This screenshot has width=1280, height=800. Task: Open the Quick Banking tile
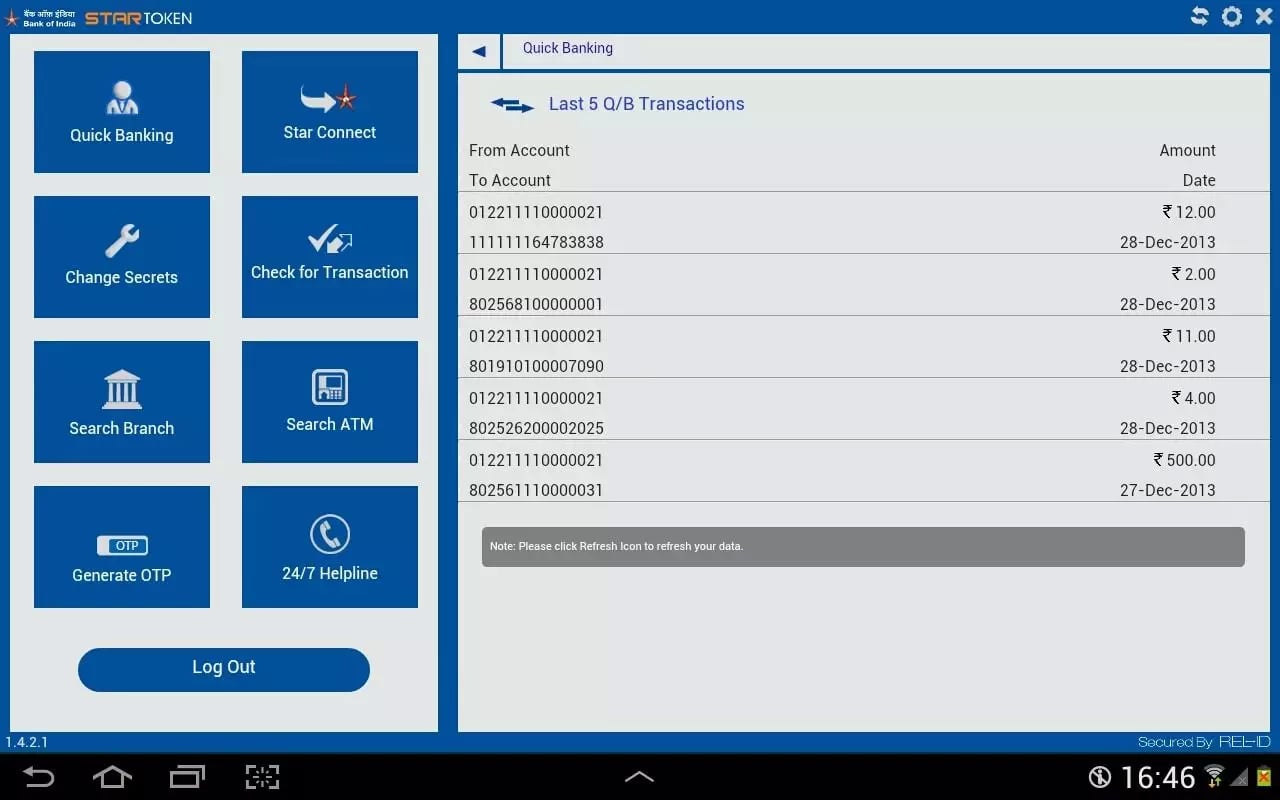(x=122, y=112)
